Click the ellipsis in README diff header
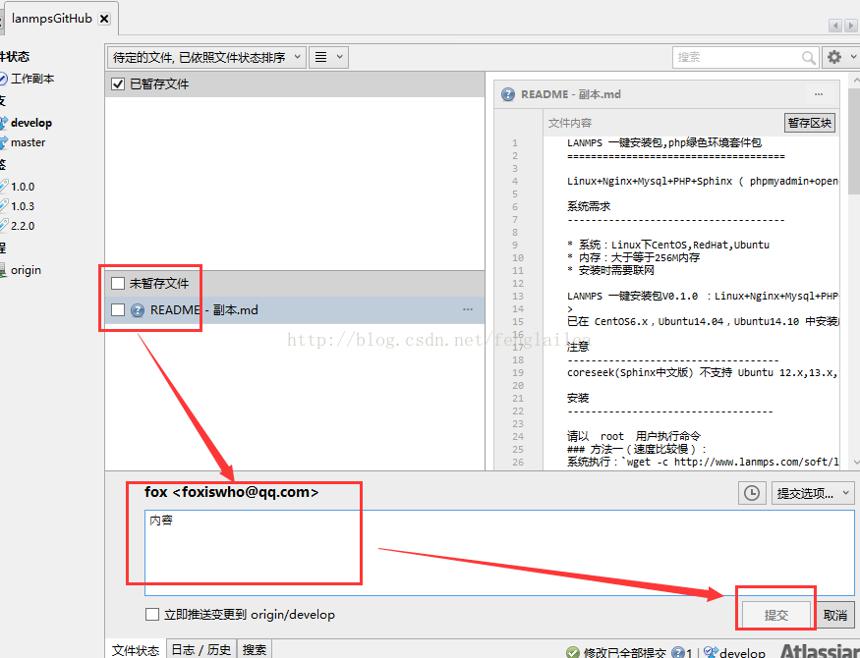 pyautogui.click(x=819, y=94)
